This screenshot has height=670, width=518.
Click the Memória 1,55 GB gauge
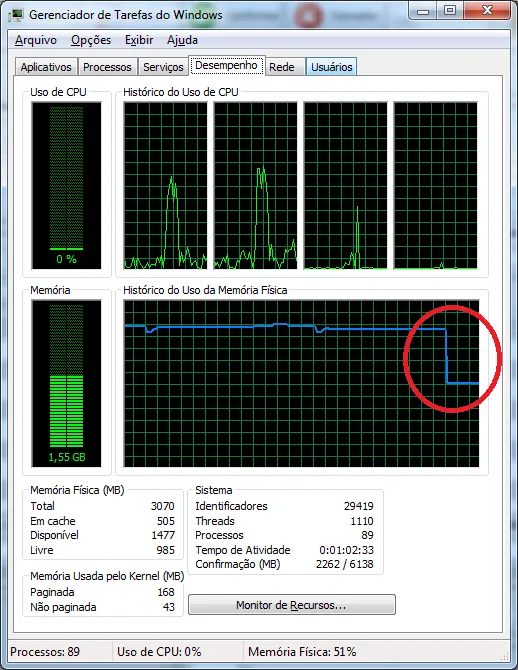tap(67, 383)
